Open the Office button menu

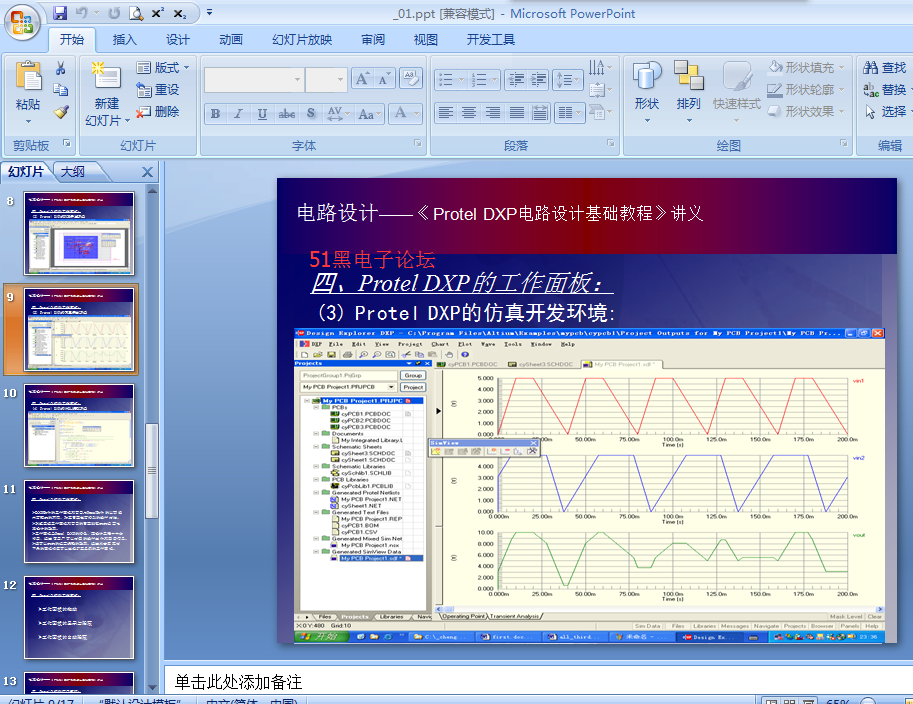point(22,23)
